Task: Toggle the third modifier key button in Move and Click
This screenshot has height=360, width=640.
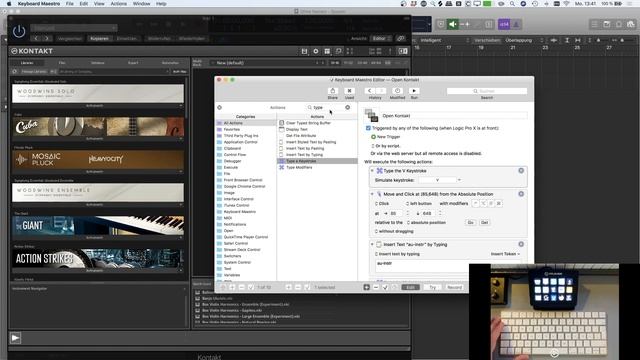Action: point(491,203)
